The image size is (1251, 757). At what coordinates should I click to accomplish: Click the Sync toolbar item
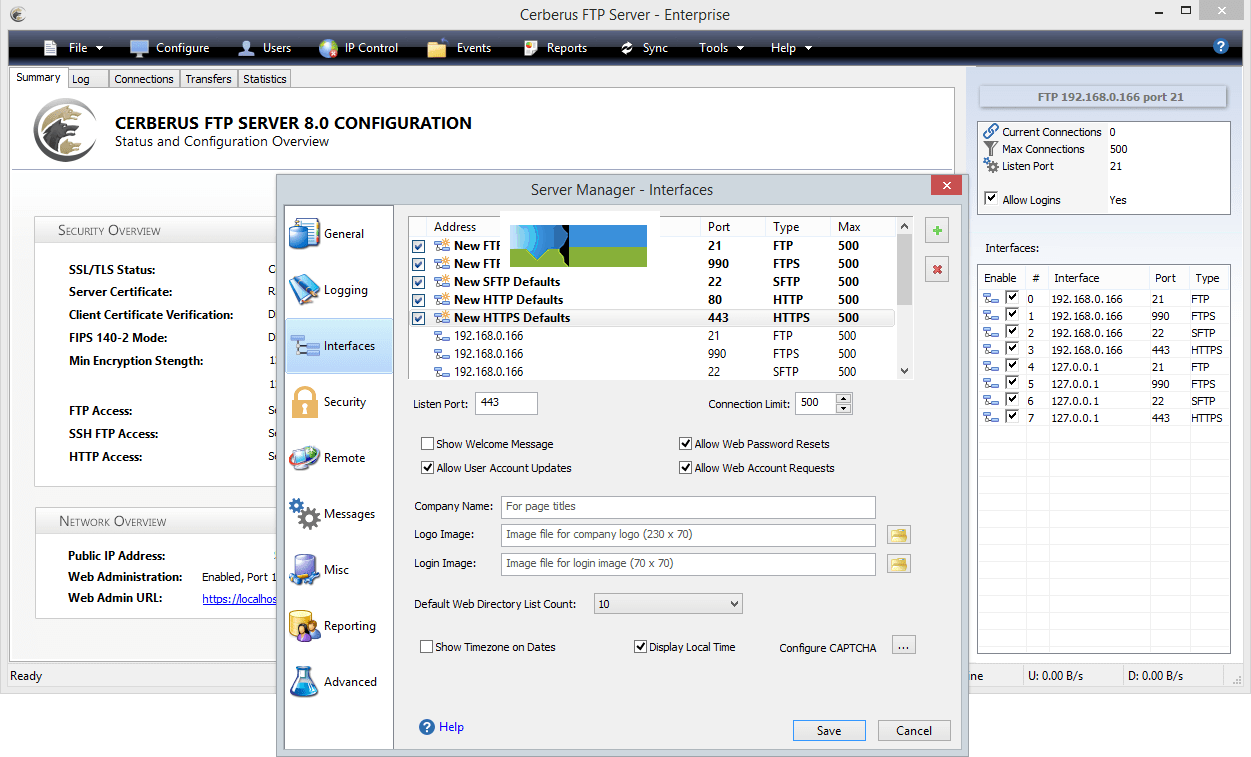pyautogui.click(x=643, y=48)
